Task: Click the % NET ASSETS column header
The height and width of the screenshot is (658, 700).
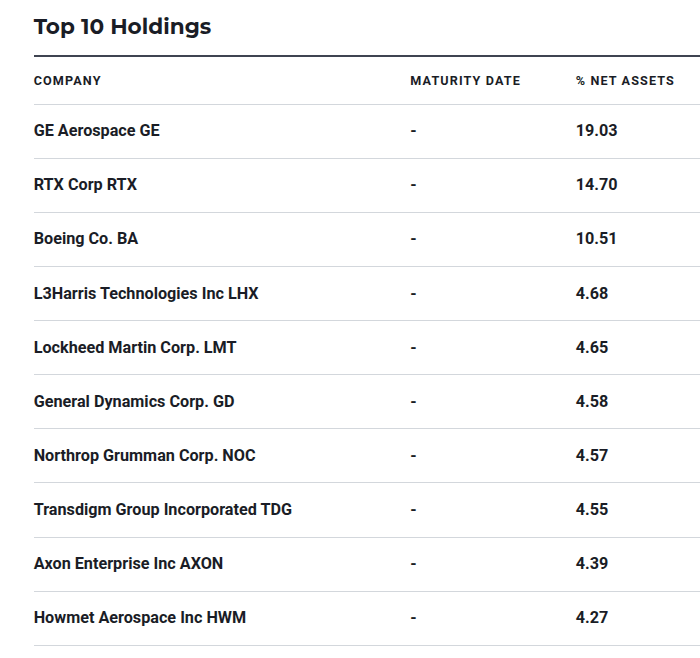Action: pos(625,81)
